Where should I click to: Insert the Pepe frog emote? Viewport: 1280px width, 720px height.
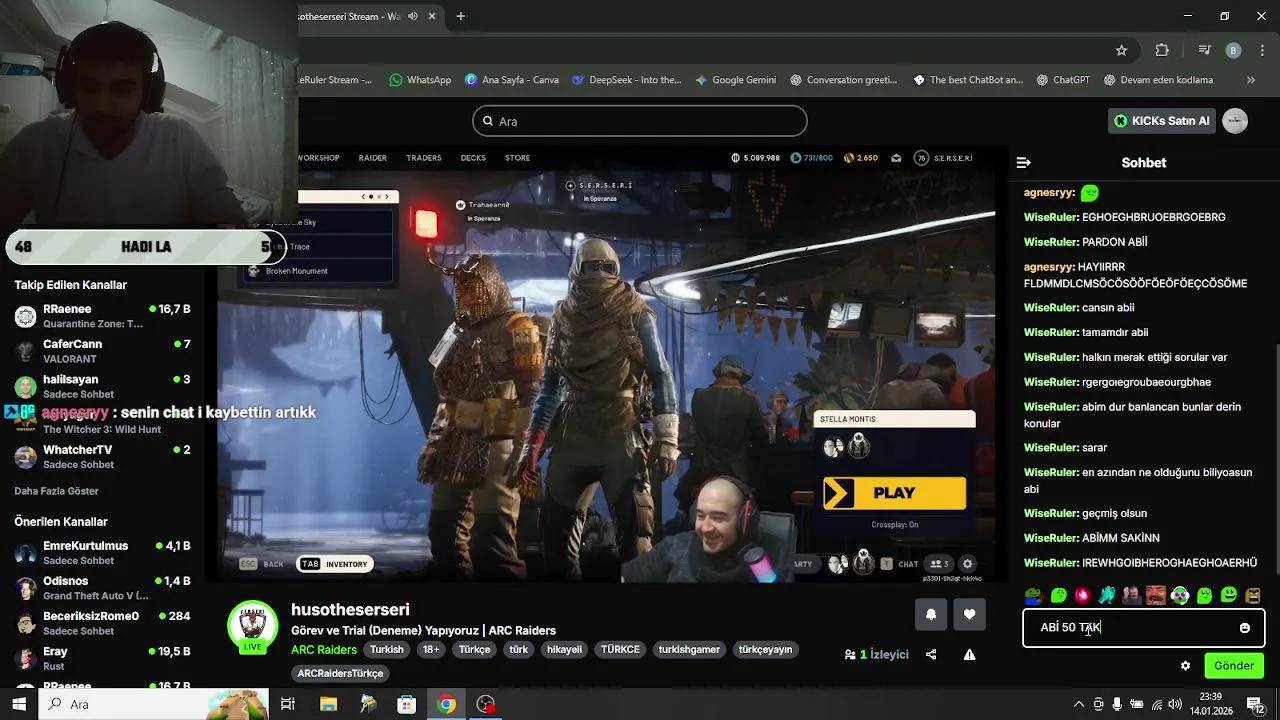coord(1033,595)
